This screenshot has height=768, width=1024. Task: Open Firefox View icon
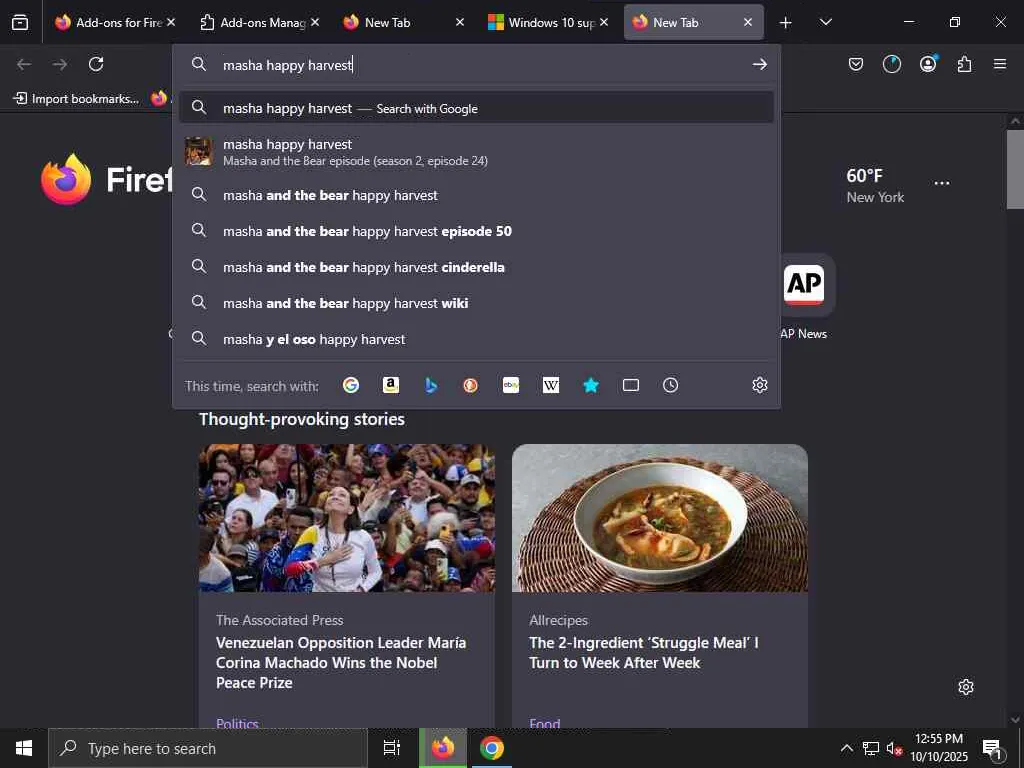tap(20, 22)
